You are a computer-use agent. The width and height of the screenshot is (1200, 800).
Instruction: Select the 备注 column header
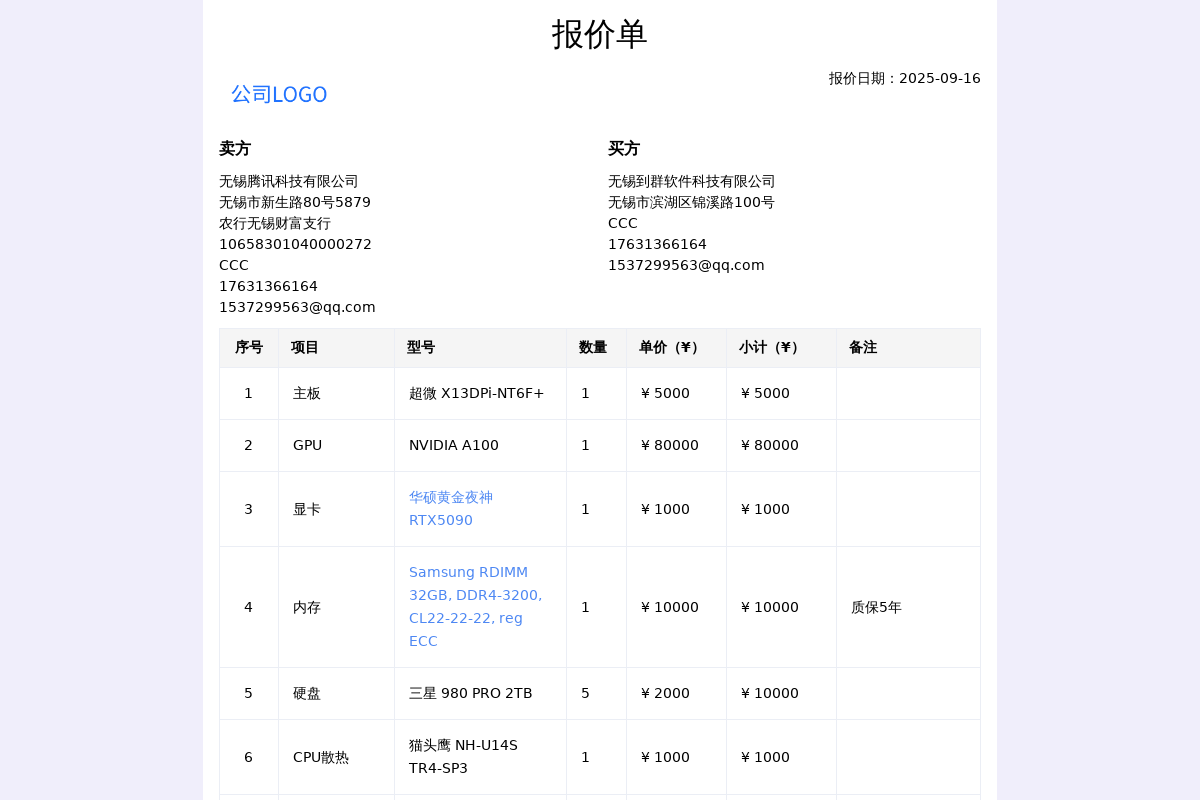click(x=863, y=348)
